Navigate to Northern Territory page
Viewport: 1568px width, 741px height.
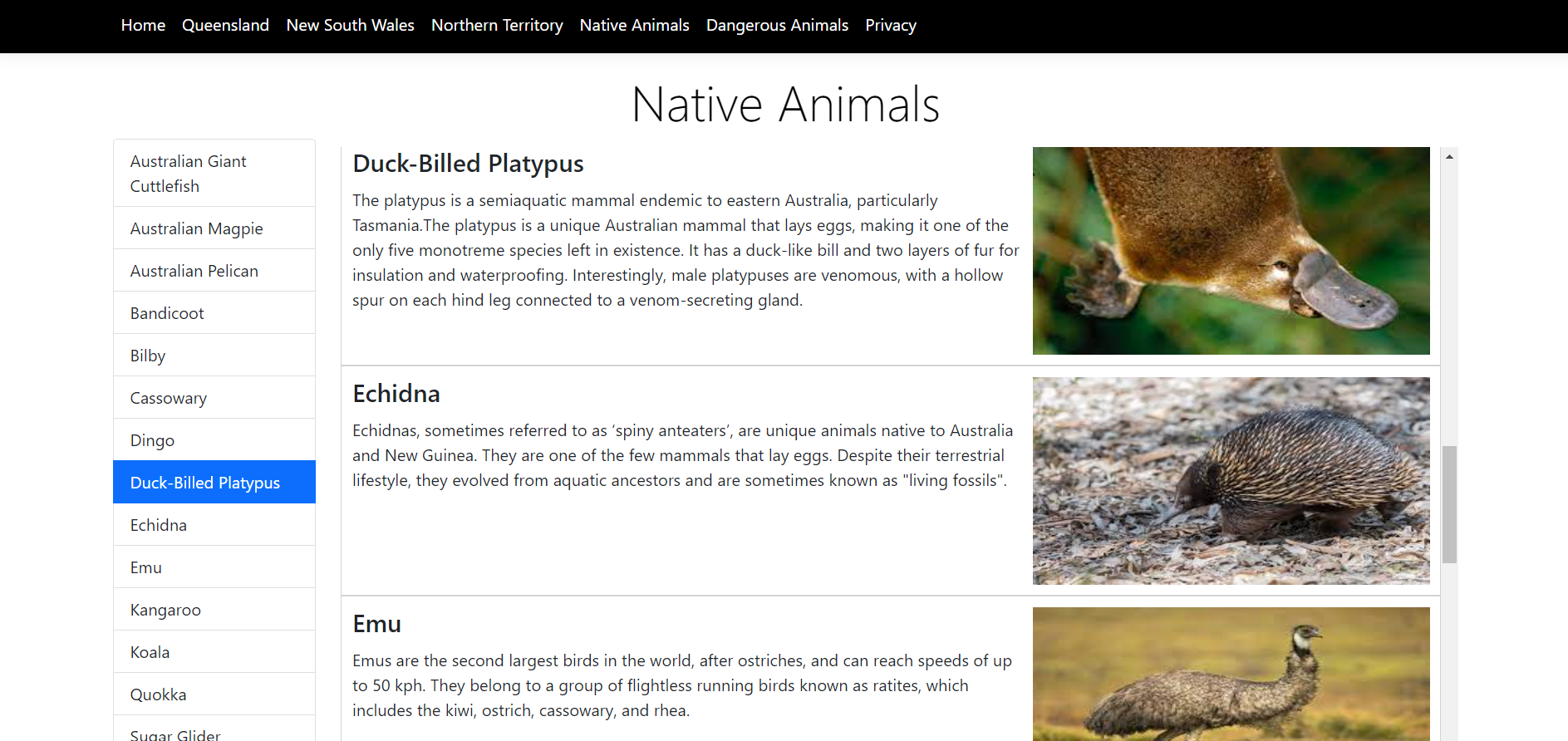pyautogui.click(x=497, y=26)
